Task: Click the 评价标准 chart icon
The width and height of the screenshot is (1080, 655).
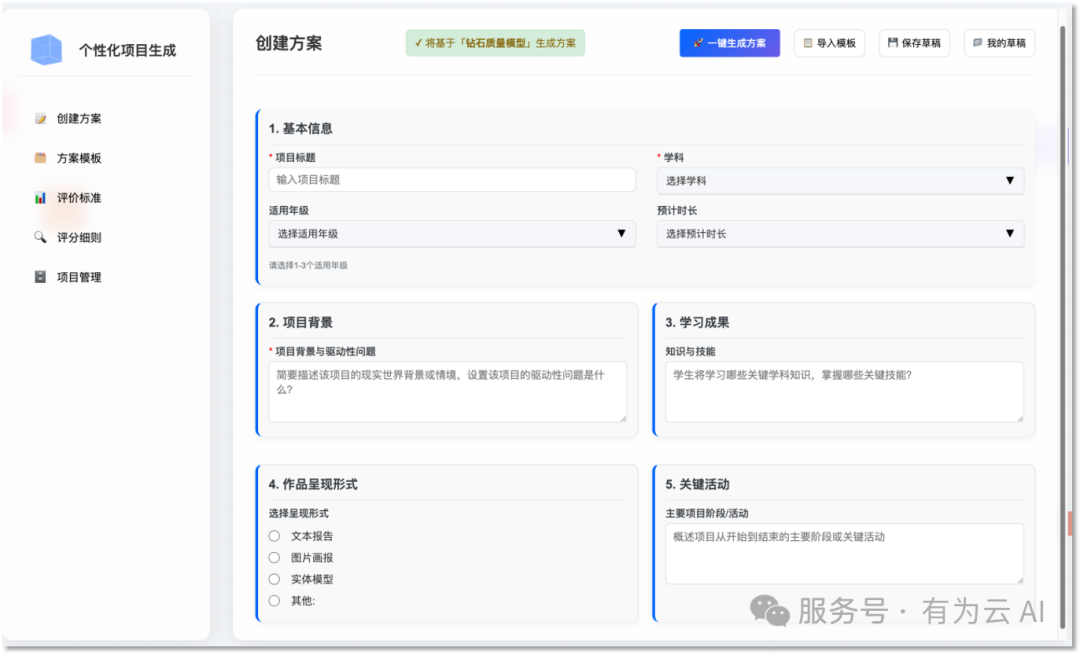Action: click(42, 197)
